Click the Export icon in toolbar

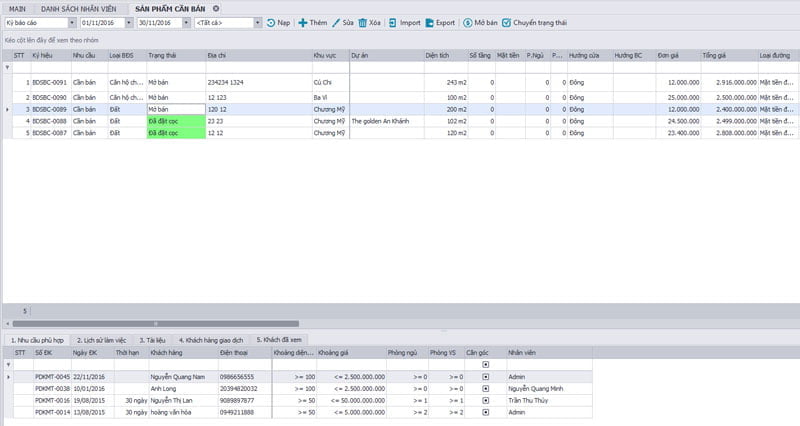pos(429,22)
